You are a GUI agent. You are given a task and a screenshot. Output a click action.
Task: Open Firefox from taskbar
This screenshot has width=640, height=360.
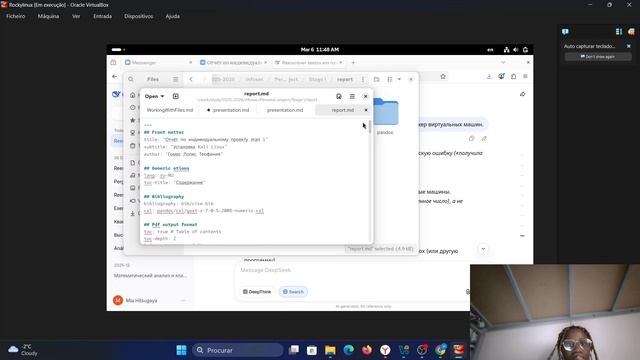367,350
